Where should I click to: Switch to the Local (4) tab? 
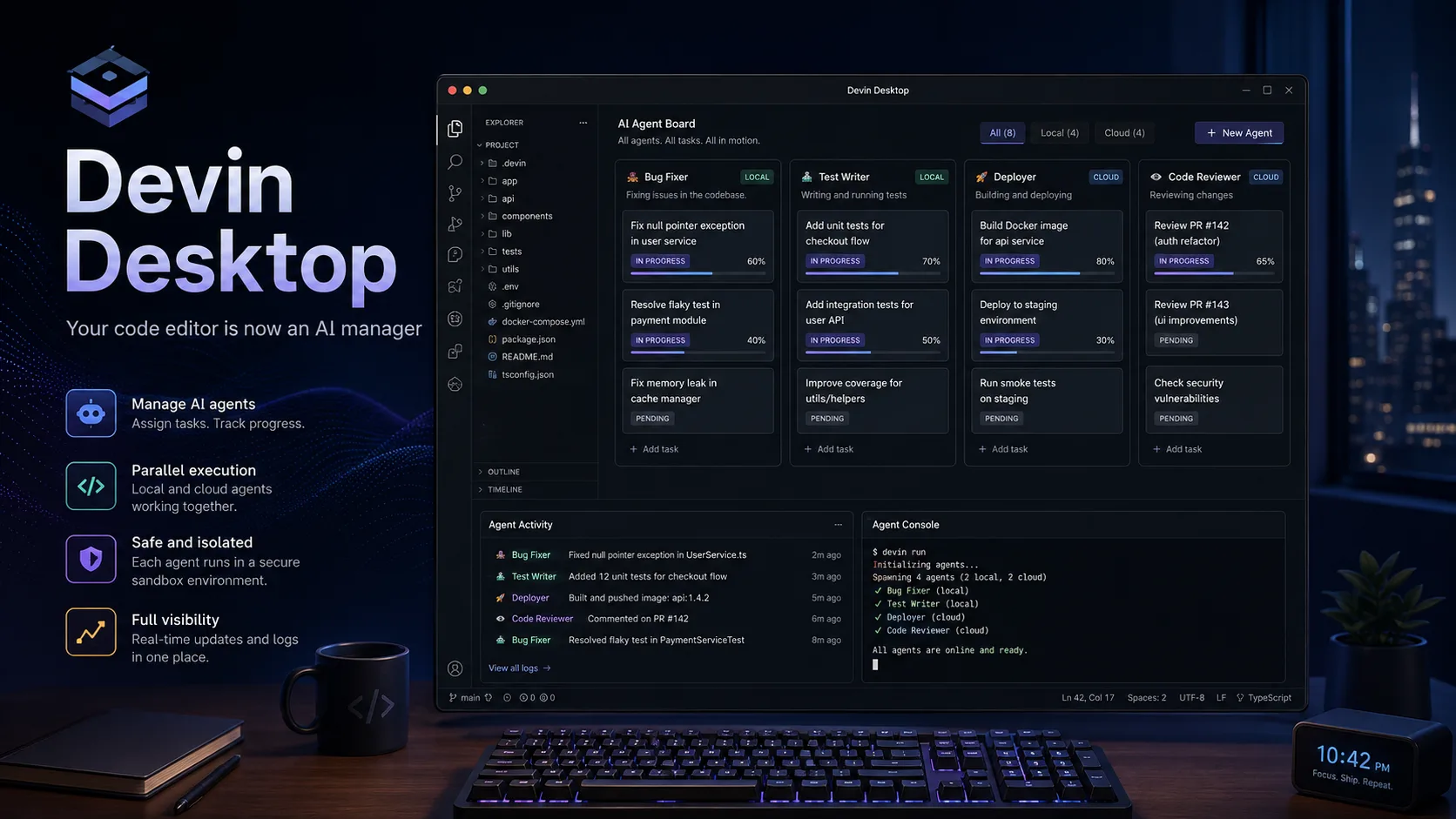pyautogui.click(x=1060, y=133)
